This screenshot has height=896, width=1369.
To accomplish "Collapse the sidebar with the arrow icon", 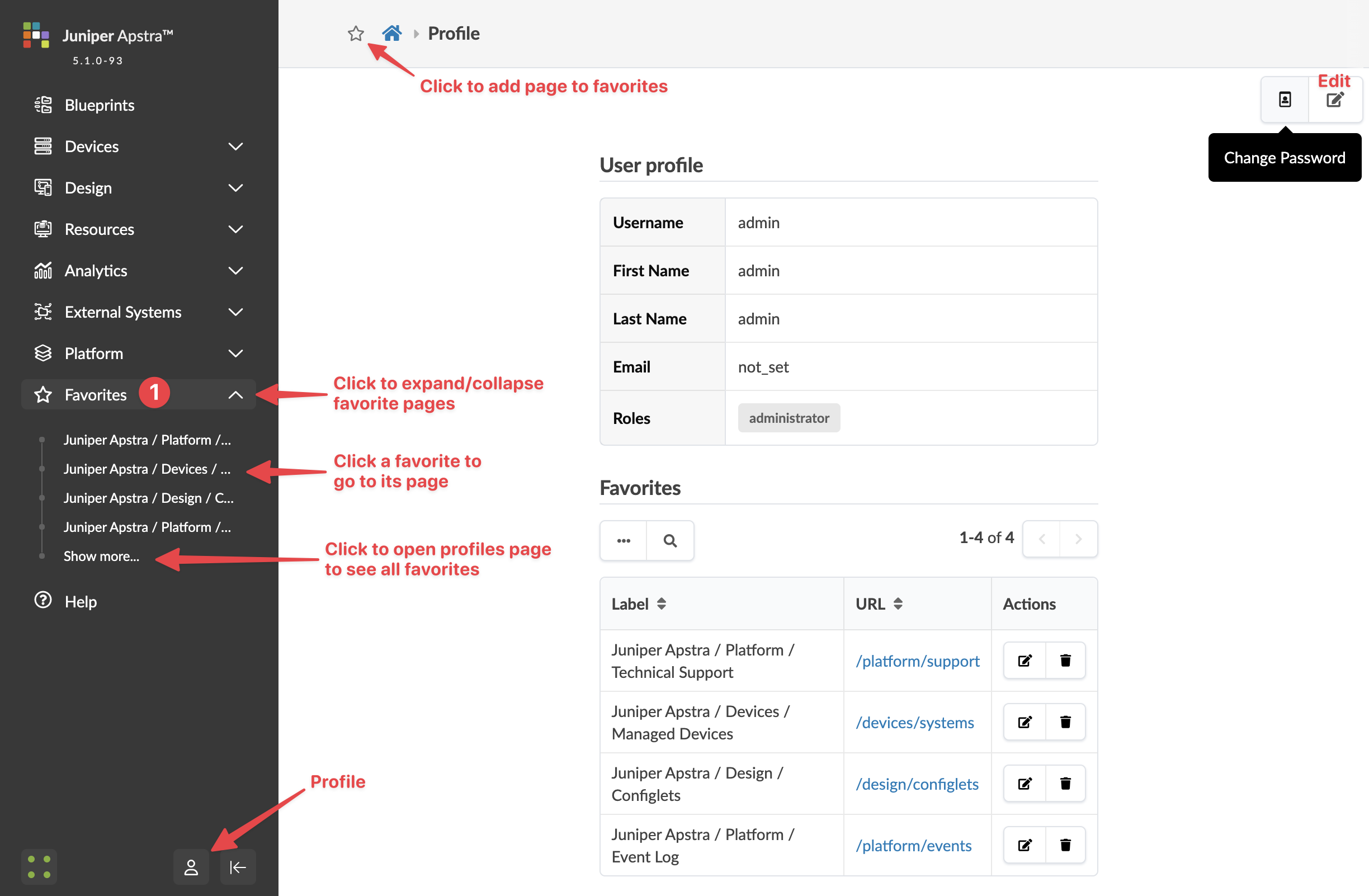I will 238,867.
